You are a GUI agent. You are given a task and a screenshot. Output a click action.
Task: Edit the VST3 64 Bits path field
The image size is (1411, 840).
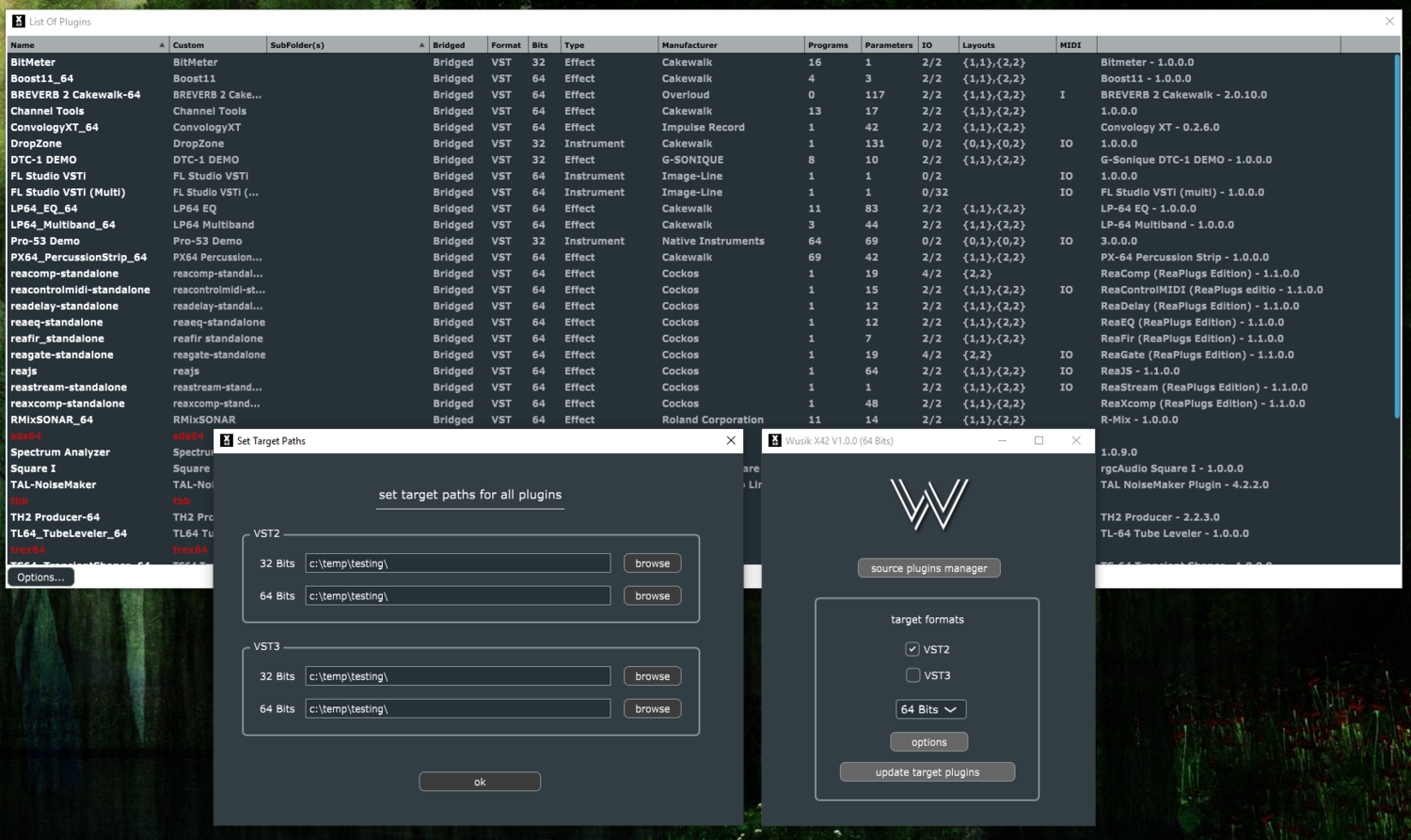tap(457, 708)
